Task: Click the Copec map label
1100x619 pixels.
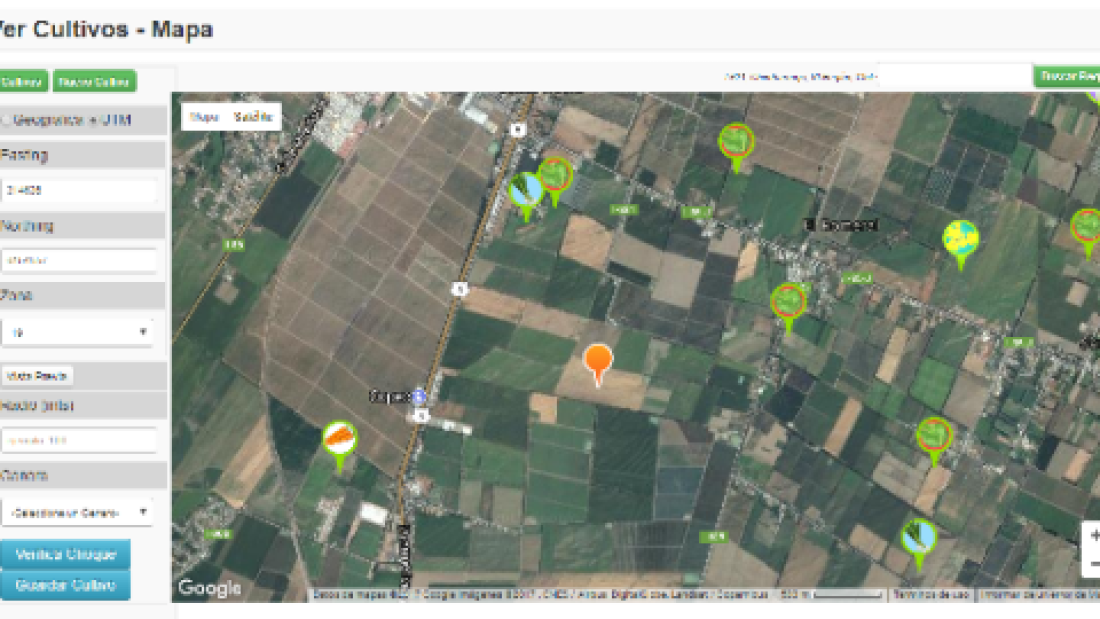Action: click(x=389, y=397)
